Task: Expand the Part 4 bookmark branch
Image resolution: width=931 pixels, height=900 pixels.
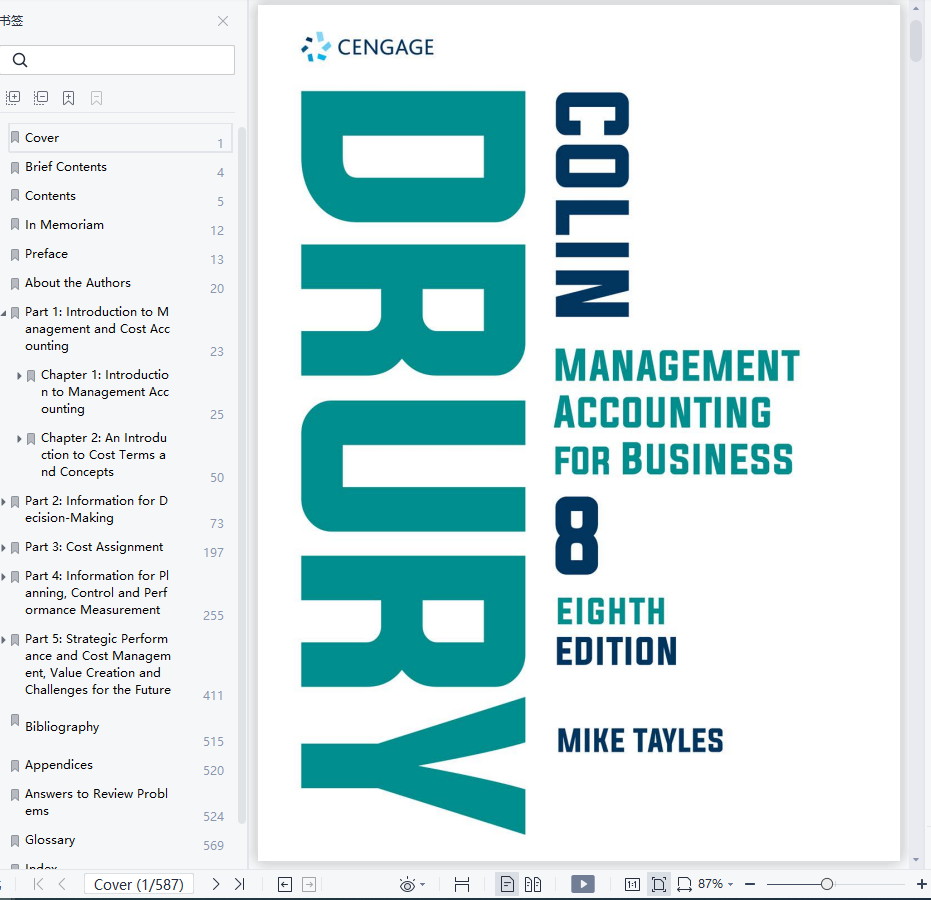Action: click(4, 577)
